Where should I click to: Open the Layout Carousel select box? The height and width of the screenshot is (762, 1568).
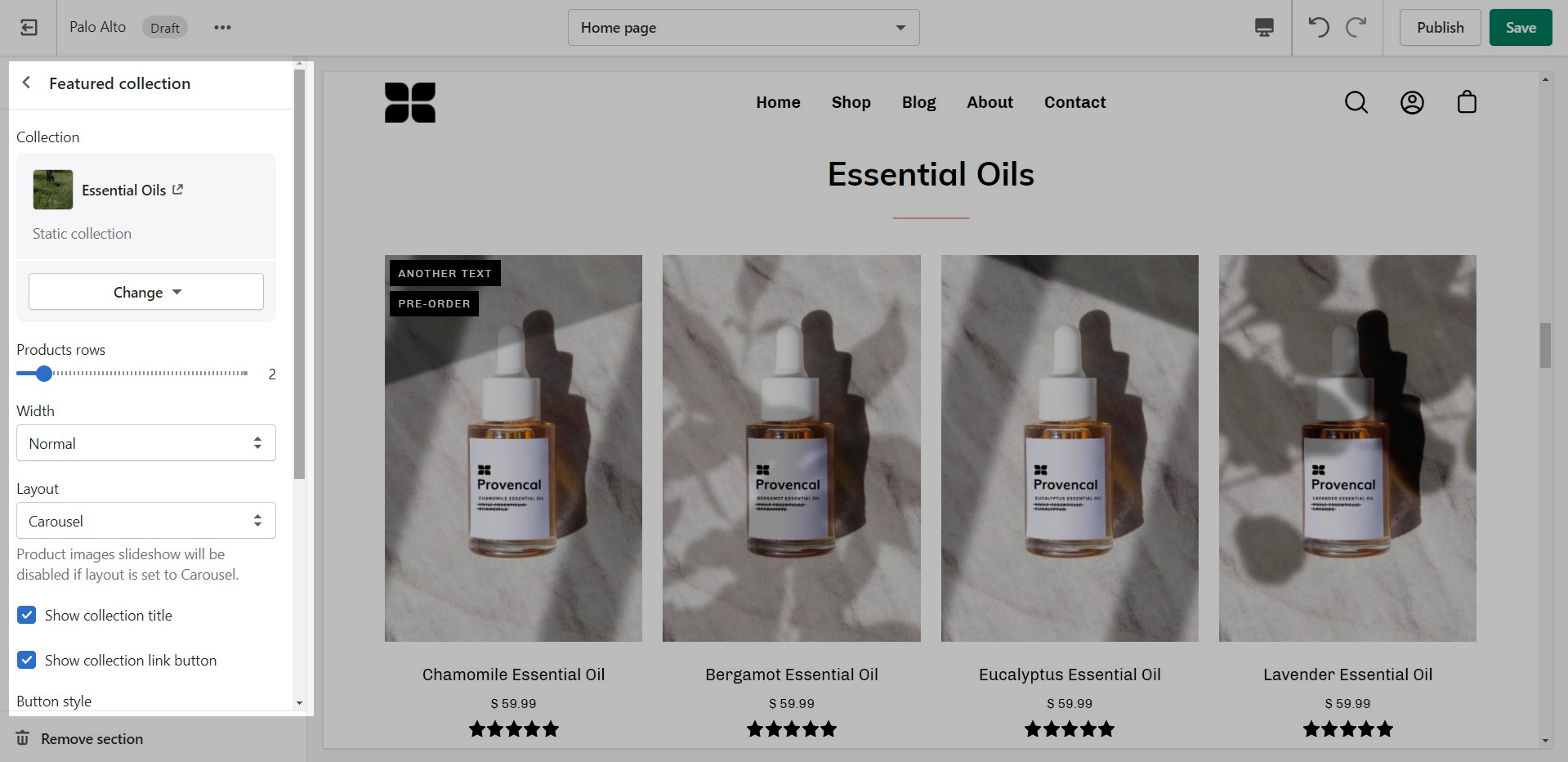tap(146, 521)
